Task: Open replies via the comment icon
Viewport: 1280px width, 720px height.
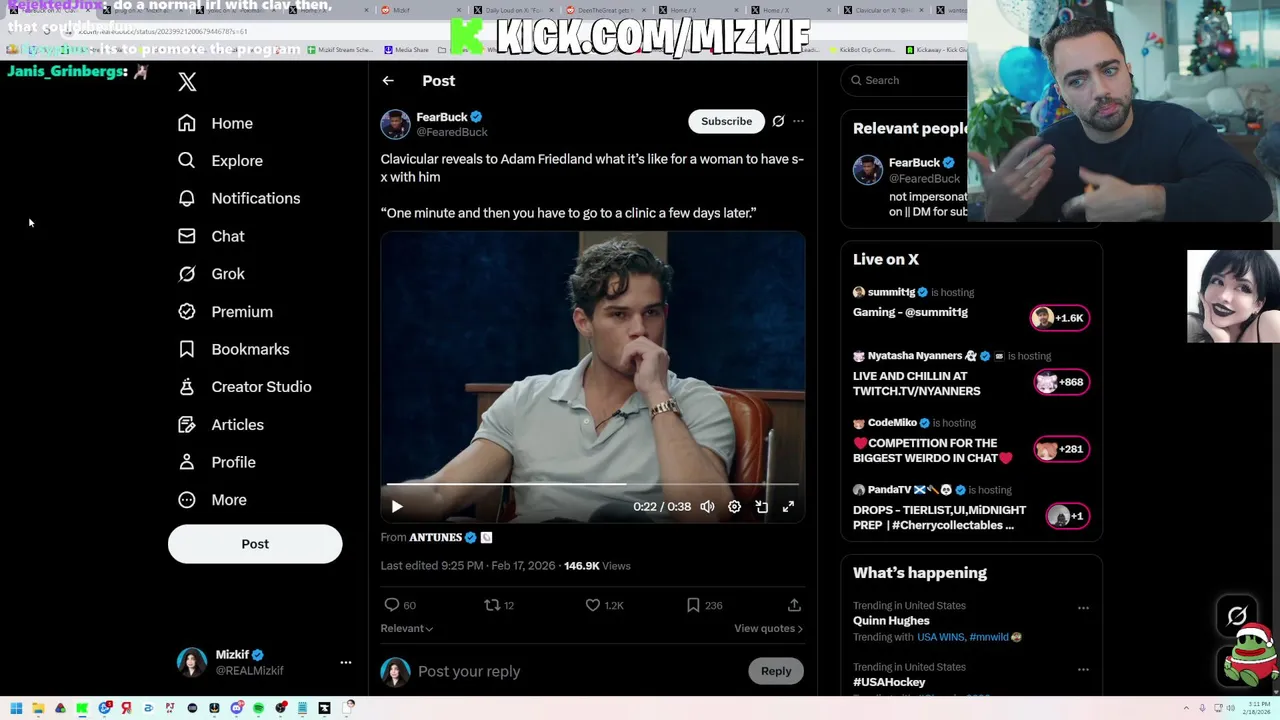Action: click(392, 605)
